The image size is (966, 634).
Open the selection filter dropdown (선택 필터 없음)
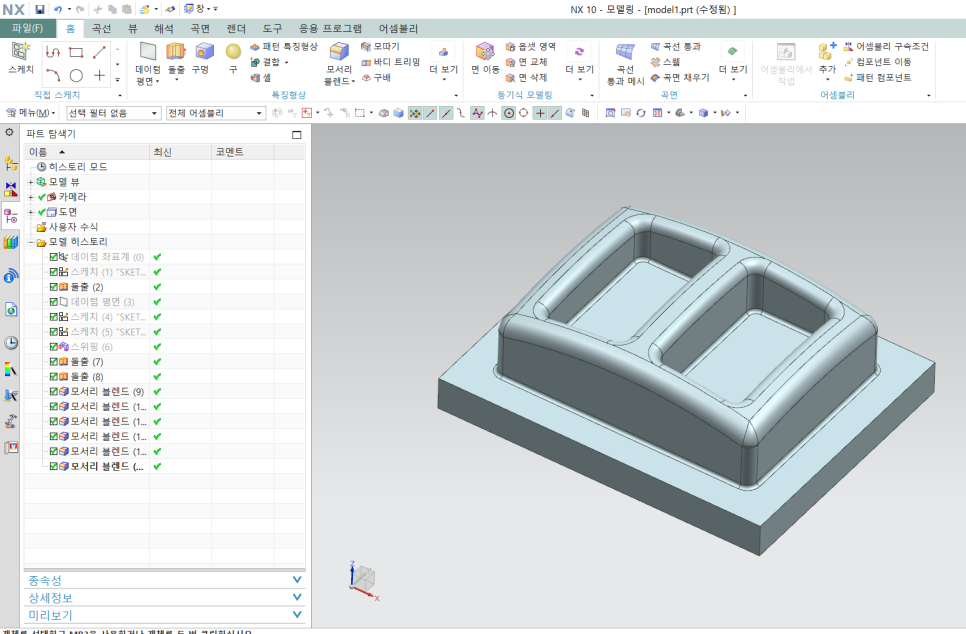[113, 113]
